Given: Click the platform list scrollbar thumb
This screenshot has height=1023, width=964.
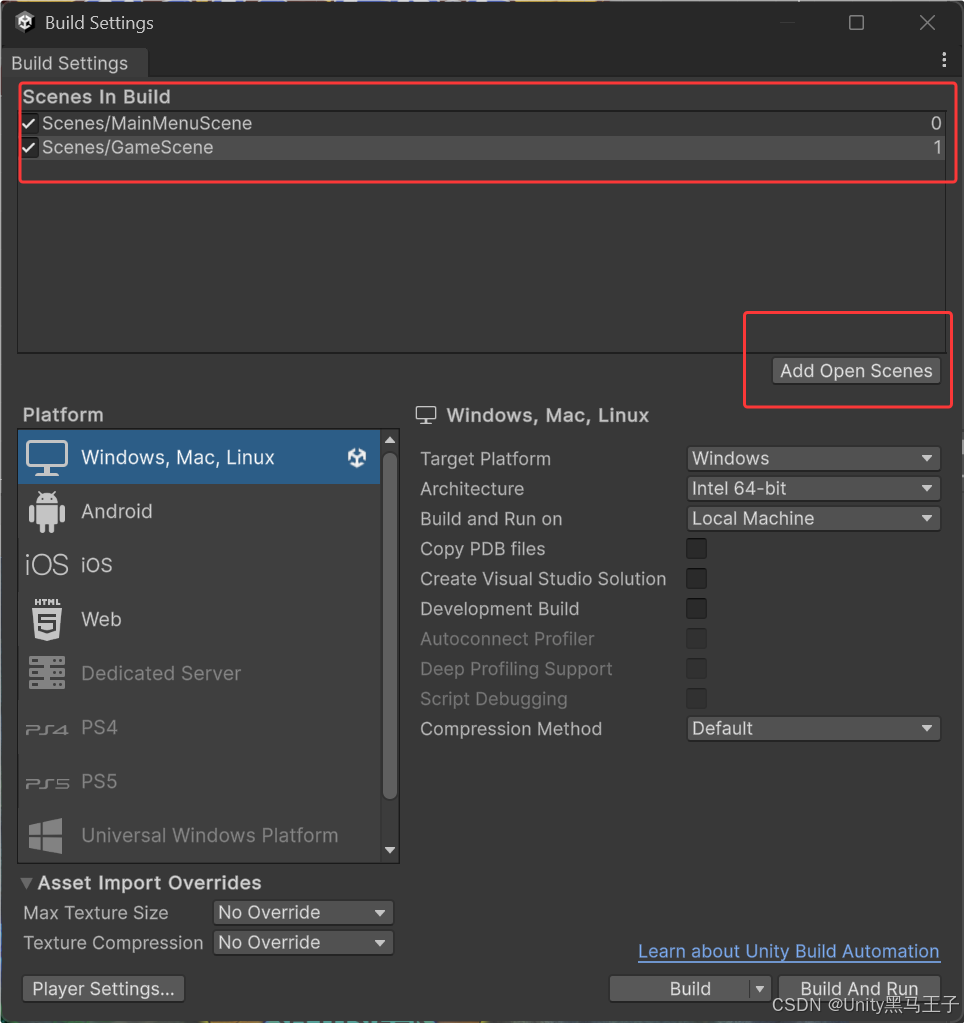Looking at the screenshot, I should (390, 626).
